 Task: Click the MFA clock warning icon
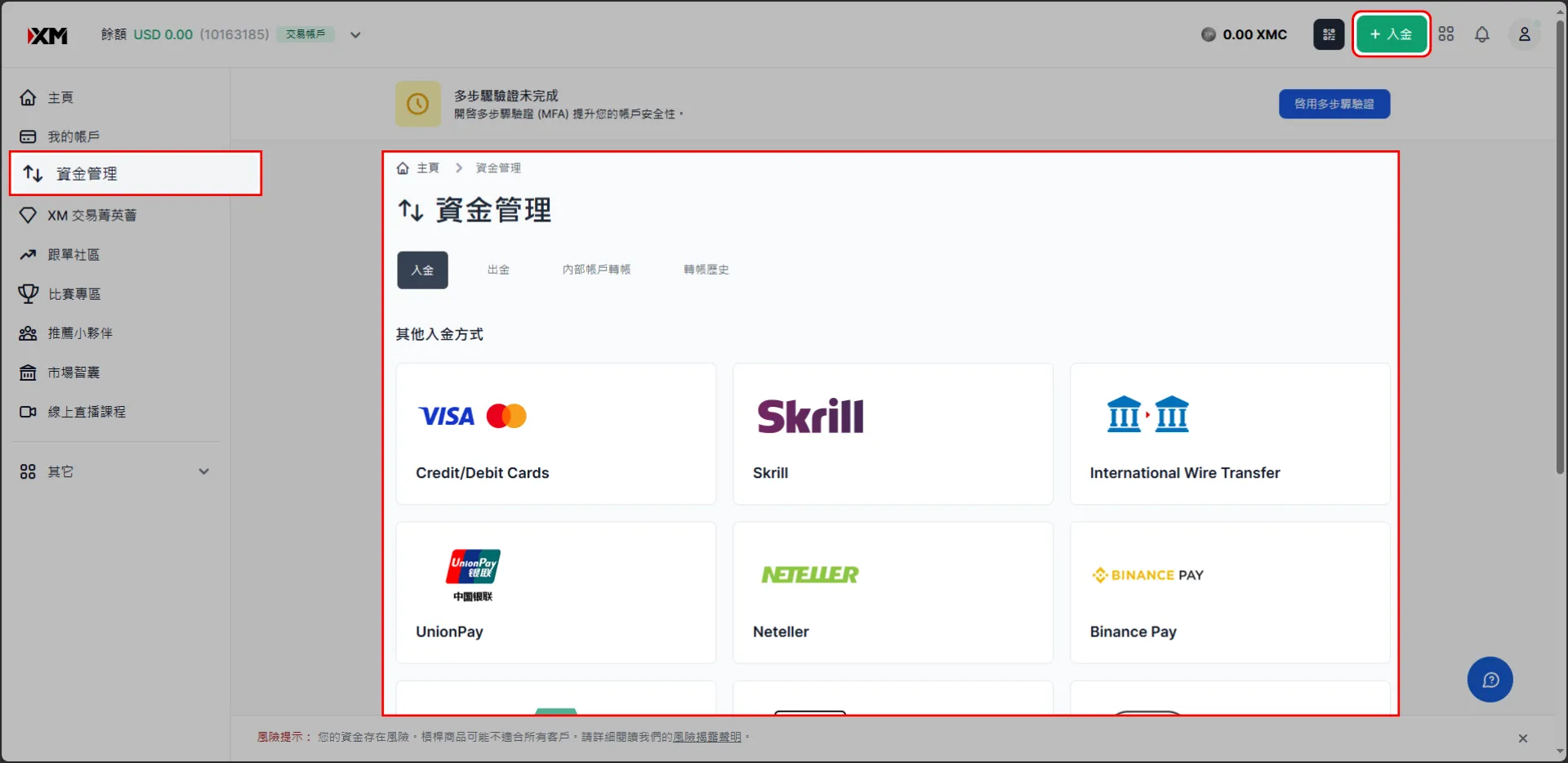[x=417, y=104]
